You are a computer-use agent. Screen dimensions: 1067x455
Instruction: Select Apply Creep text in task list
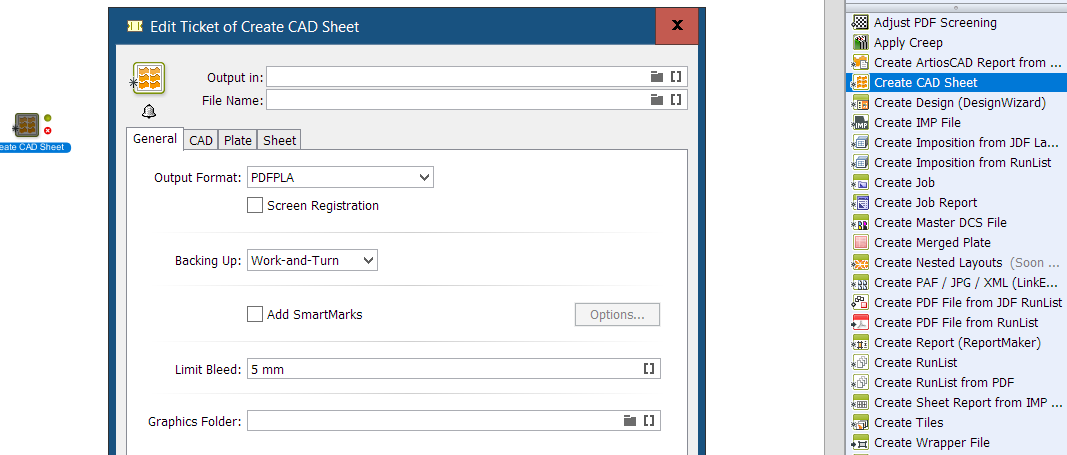pos(908,43)
